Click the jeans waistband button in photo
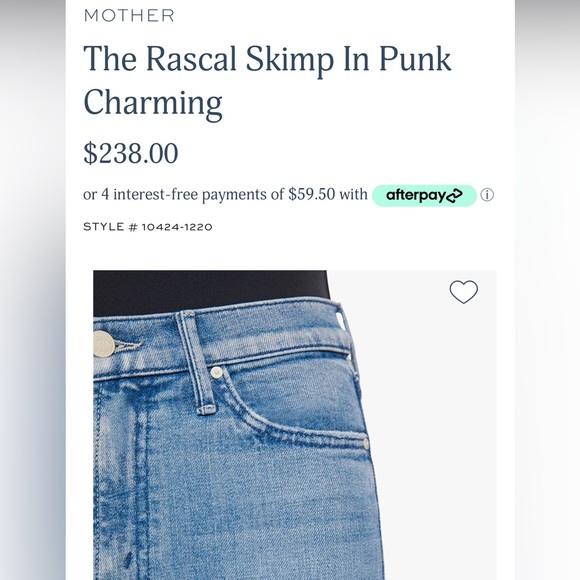580x580 pixels. 103,344
